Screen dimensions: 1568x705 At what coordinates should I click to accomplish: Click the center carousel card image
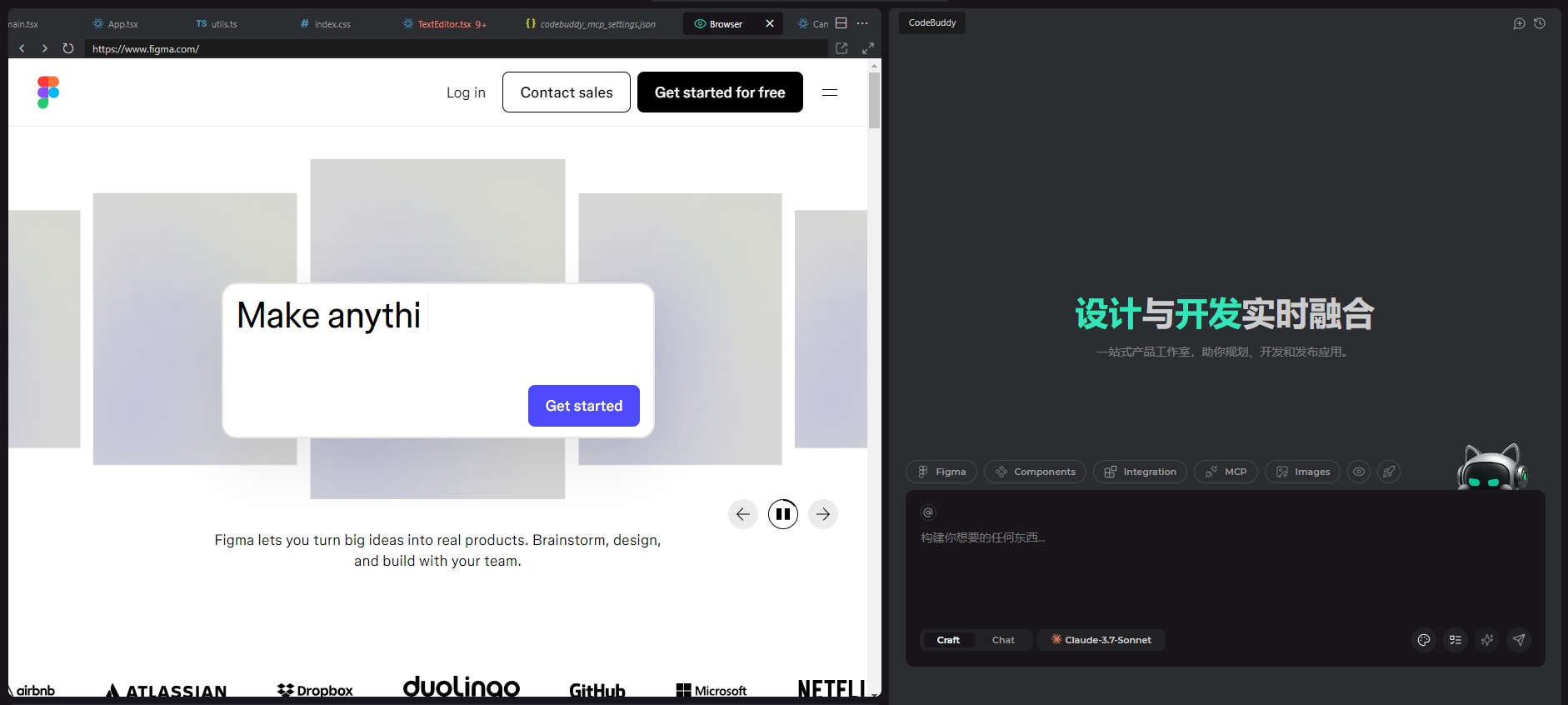tap(437, 221)
